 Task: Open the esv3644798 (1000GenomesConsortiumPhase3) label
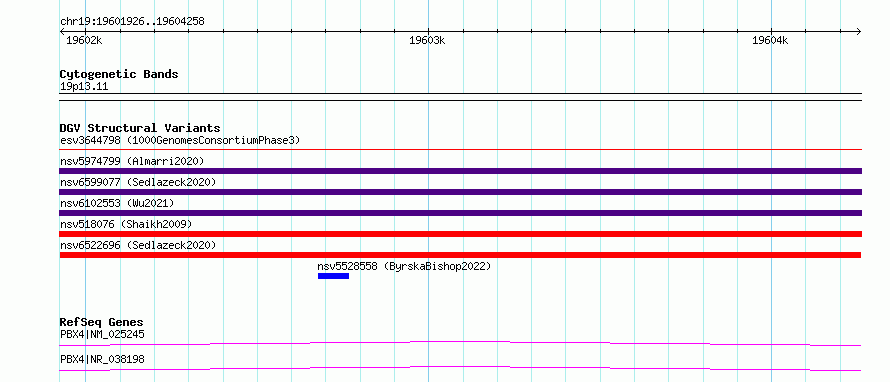click(x=180, y=140)
